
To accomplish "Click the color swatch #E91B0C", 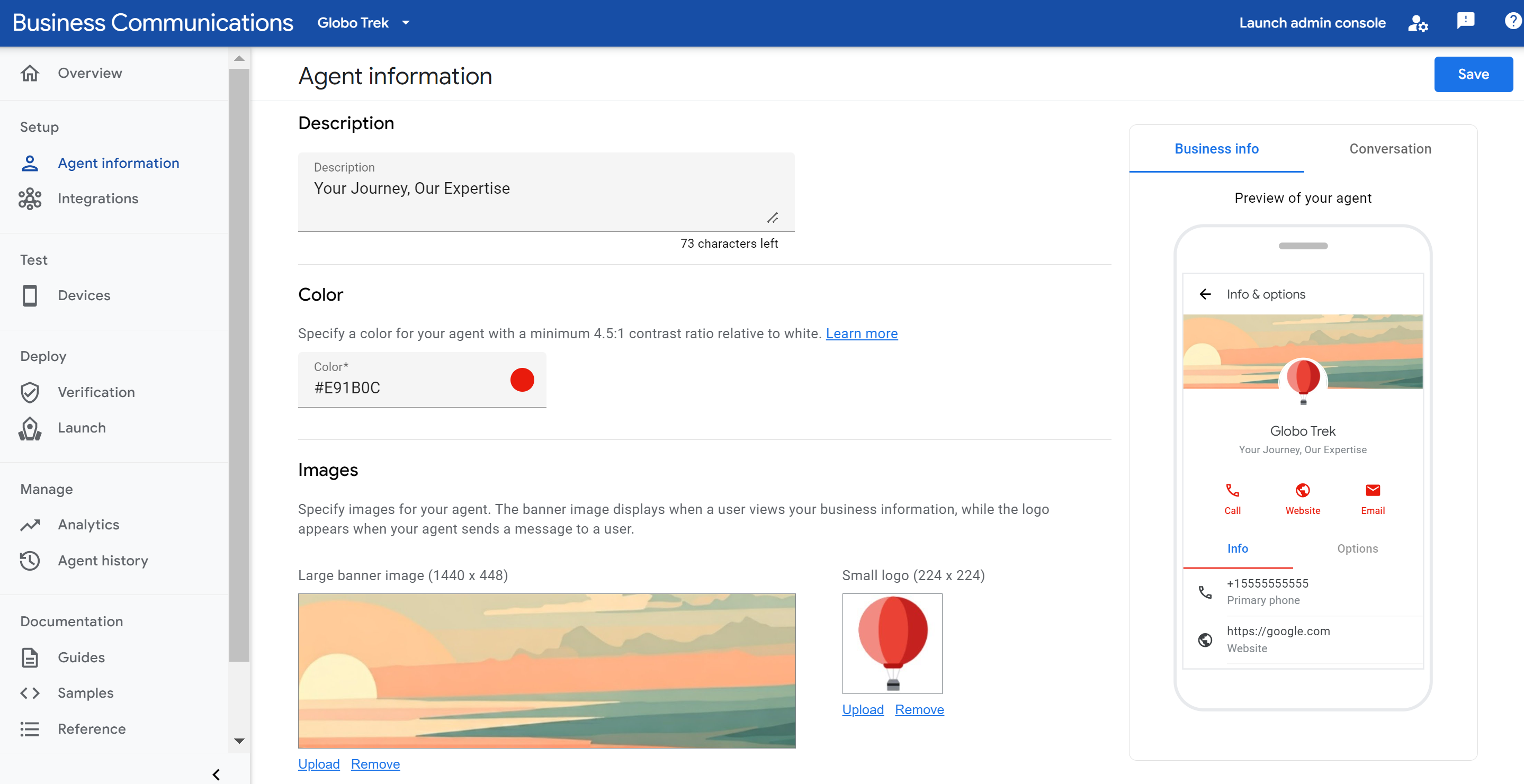I will [x=521, y=379].
